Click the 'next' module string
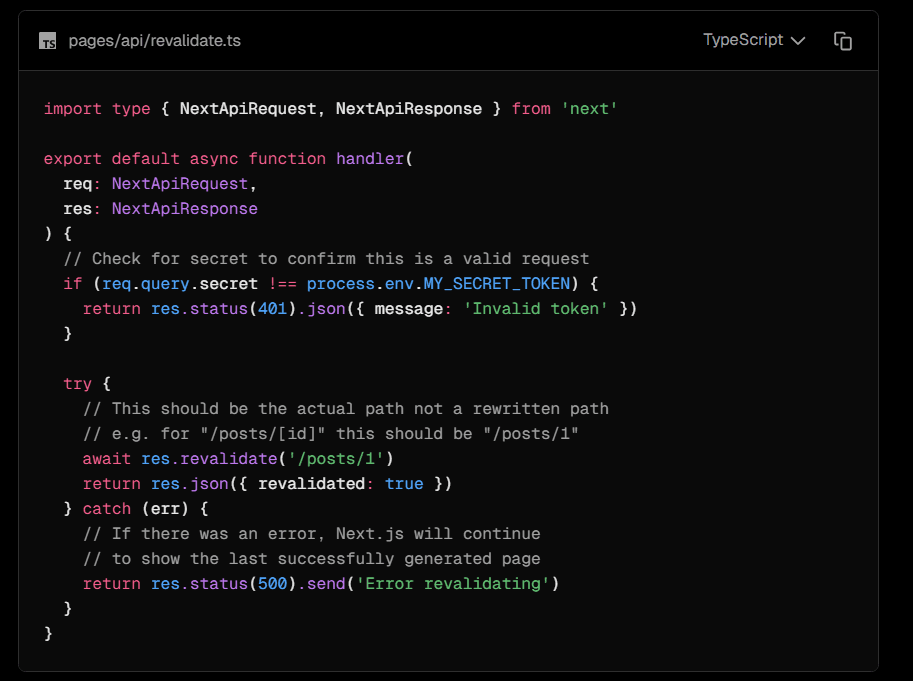 pyautogui.click(x=589, y=109)
